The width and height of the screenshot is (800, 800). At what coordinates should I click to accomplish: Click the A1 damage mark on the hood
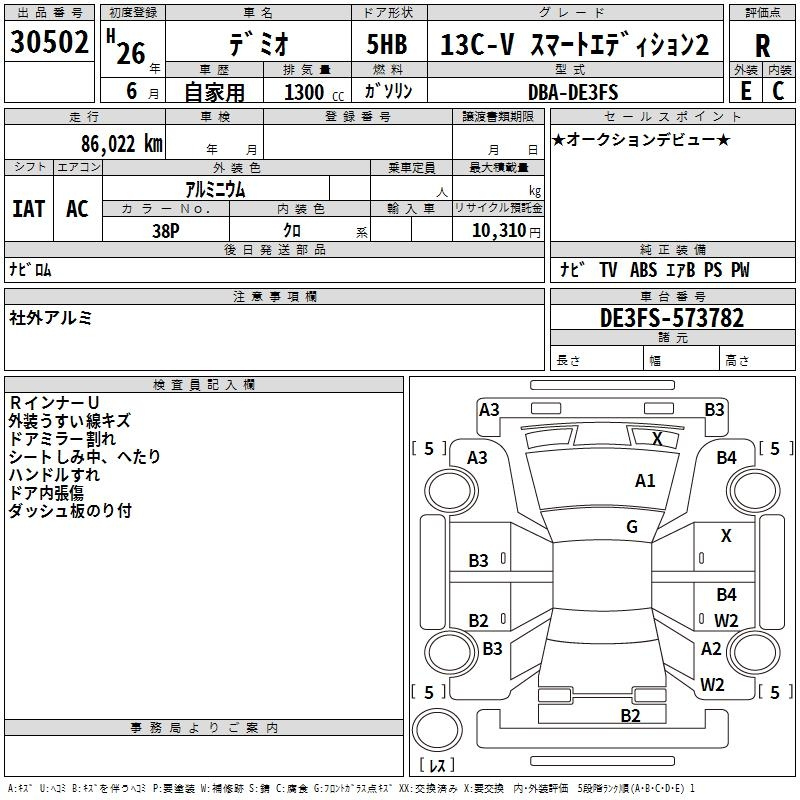pos(645,481)
